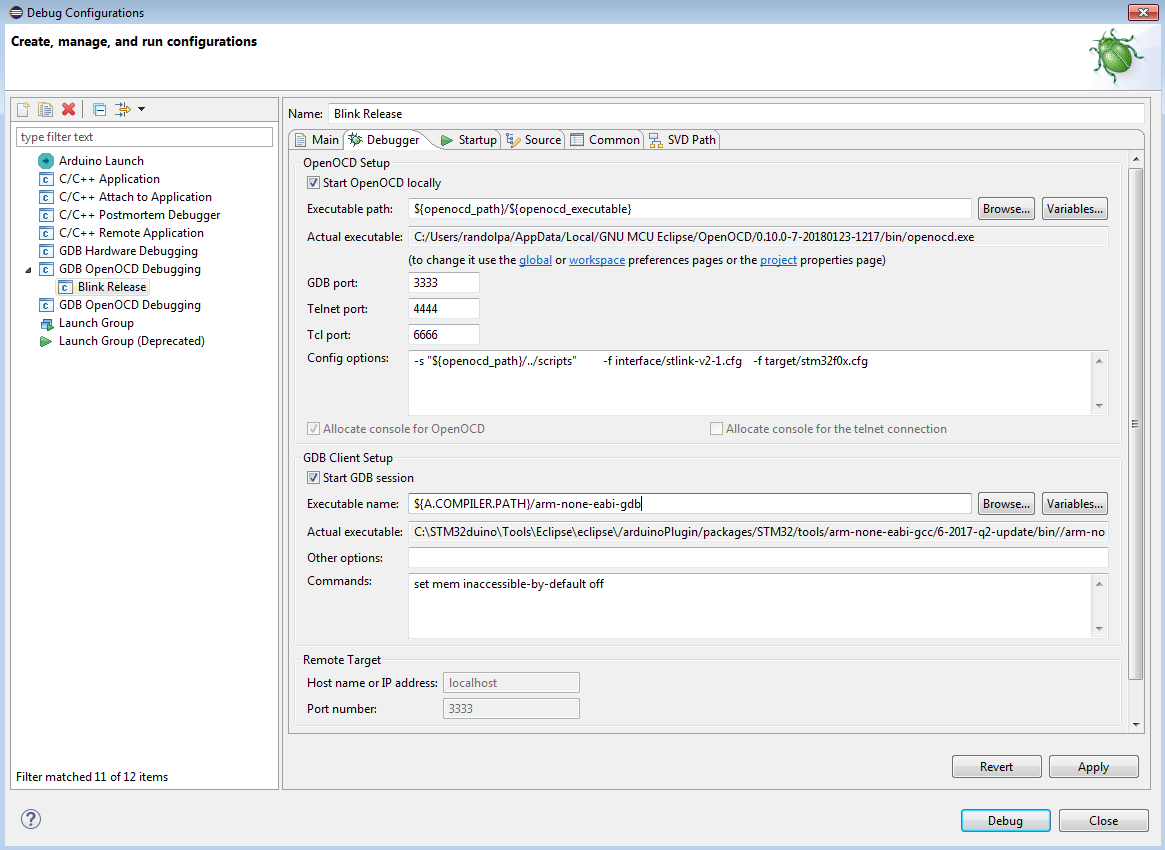Enable Allocate console for the telnet connection
1165x850 pixels.
tap(716, 429)
